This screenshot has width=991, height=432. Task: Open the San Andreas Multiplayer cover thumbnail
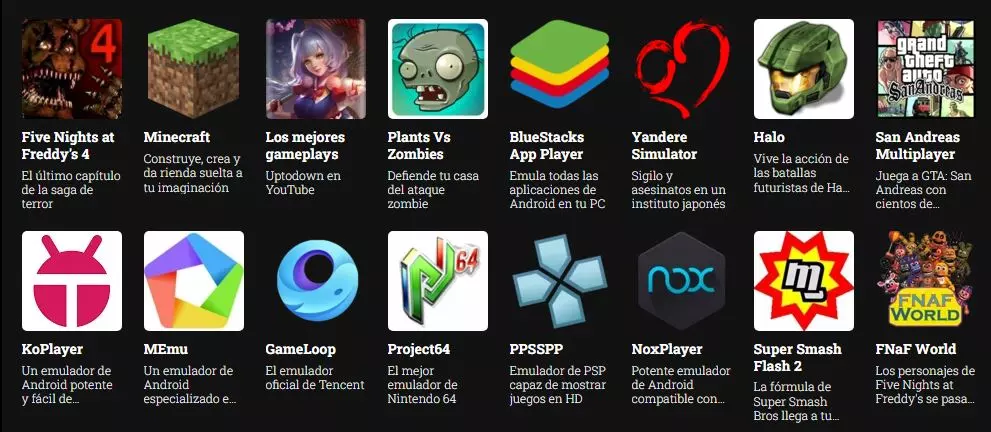tap(926, 69)
